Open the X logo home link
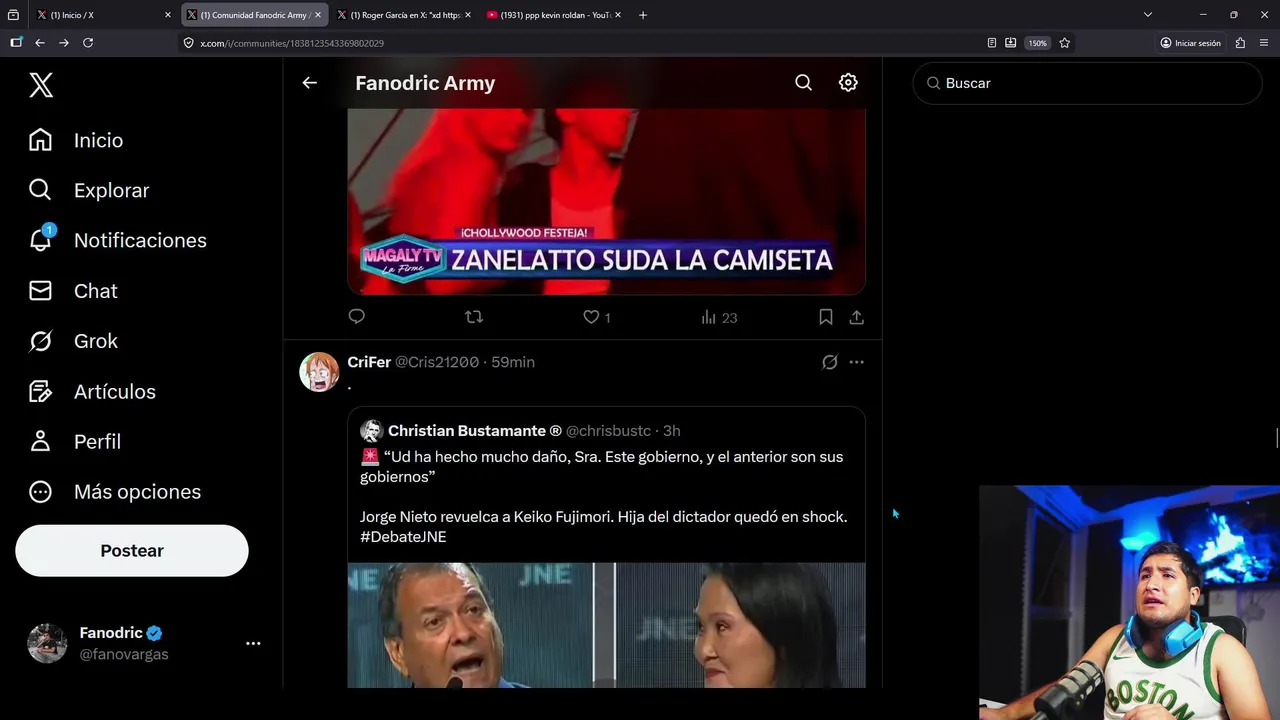The width and height of the screenshot is (1280, 720). (41, 85)
